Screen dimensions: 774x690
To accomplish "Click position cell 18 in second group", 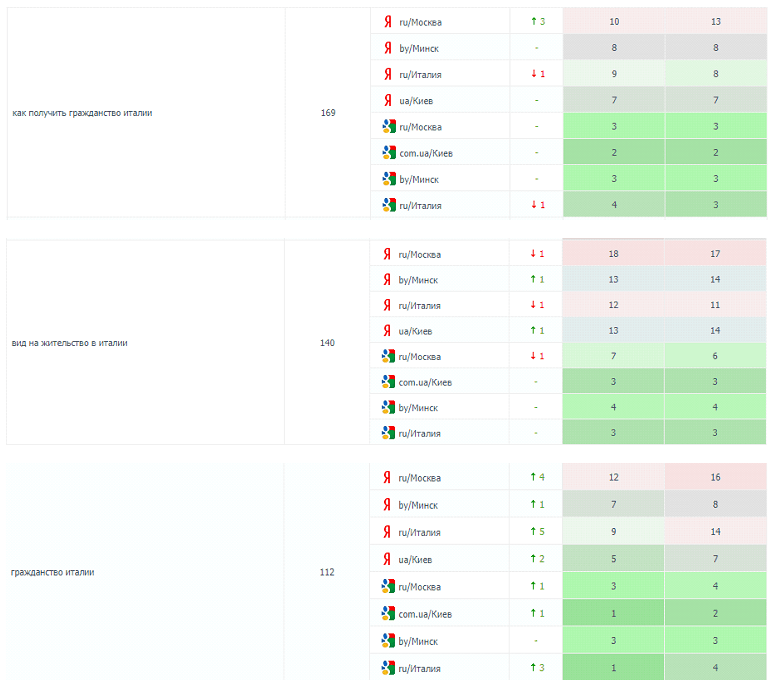I will [x=614, y=254].
